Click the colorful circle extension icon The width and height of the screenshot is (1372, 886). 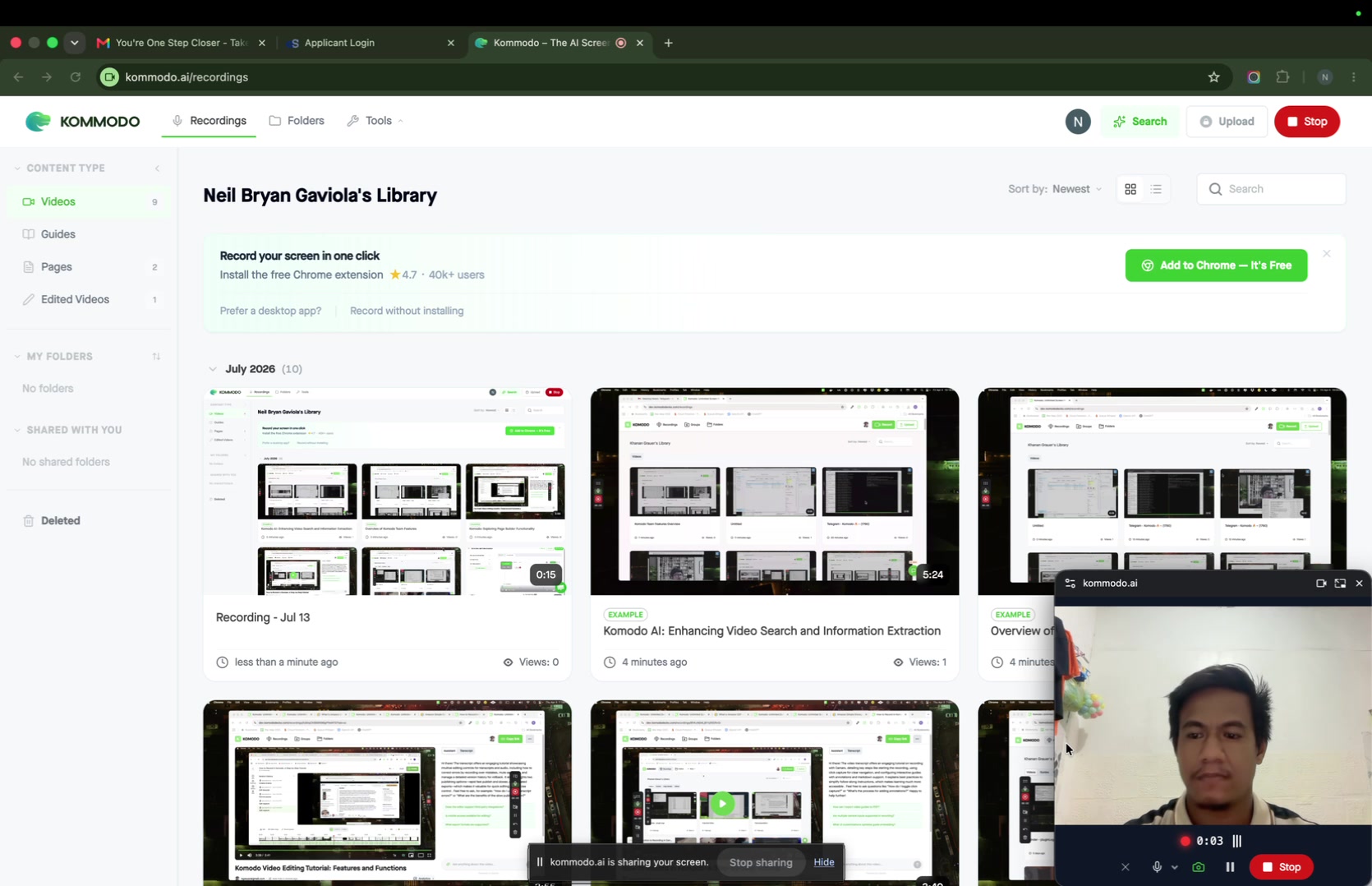1253,77
